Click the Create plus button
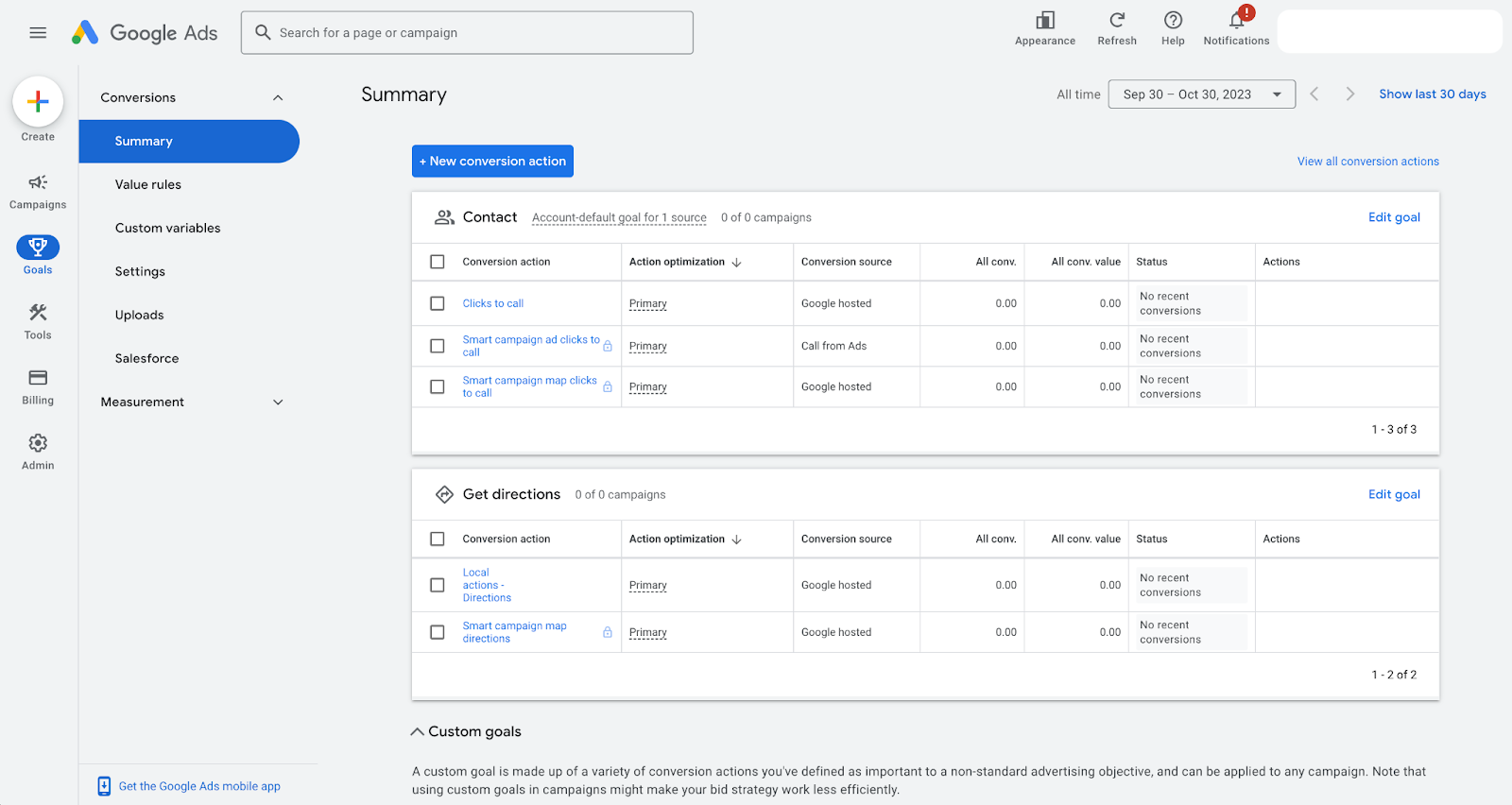The image size is (1512, 805). [38, 101]
